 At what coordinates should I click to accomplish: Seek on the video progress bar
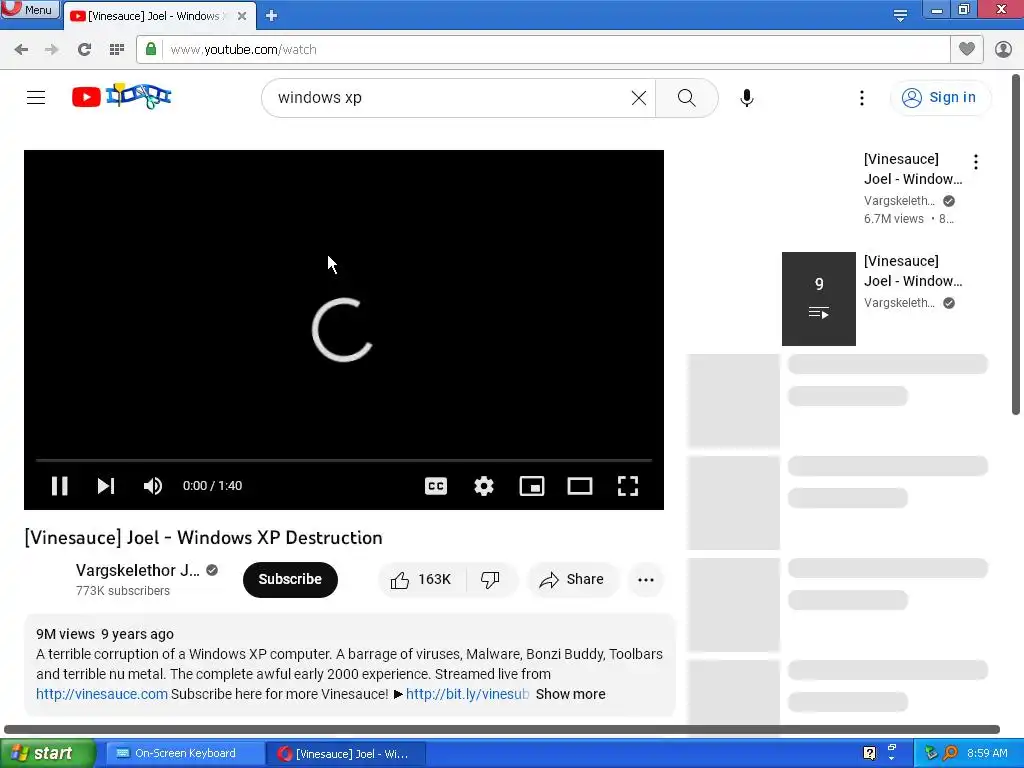pos(344,460)
